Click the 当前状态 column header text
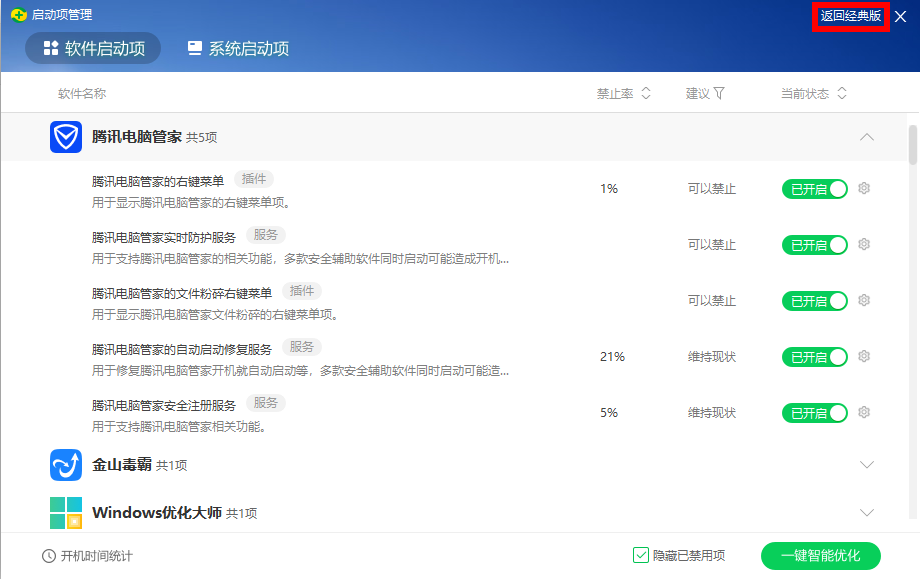The width and height of the screenshot is (920, 579). (x=805, y=93)
